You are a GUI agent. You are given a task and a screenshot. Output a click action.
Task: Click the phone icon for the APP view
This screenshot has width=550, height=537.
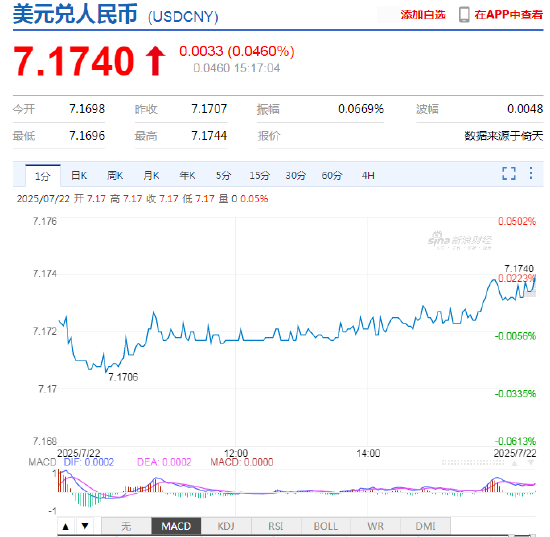[464, 15]
